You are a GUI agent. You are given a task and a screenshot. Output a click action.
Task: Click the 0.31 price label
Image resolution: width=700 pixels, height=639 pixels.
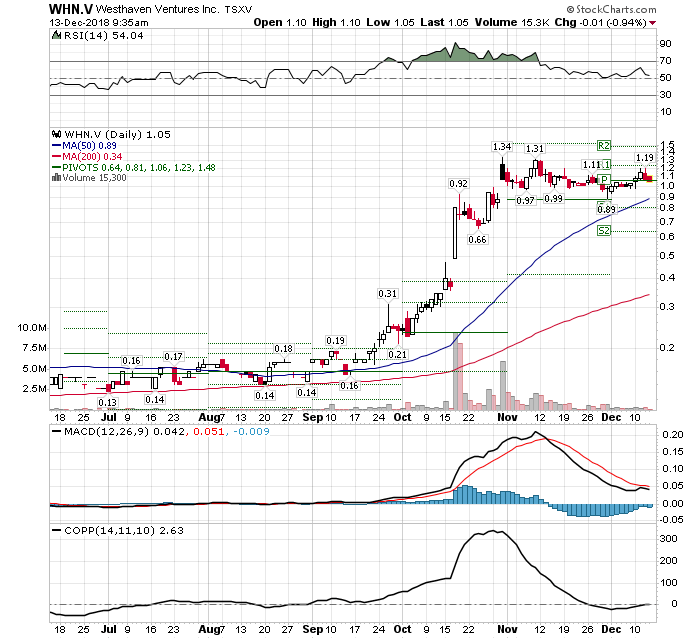388,294
